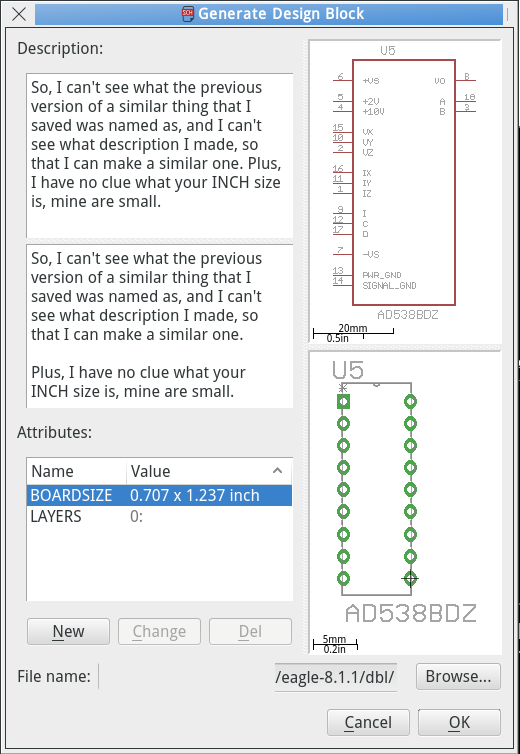Screen dimensions: 520x754
Task: Click the AD538BDZ label in board preview
Action: pyautogui.click(x=410, y=614)
